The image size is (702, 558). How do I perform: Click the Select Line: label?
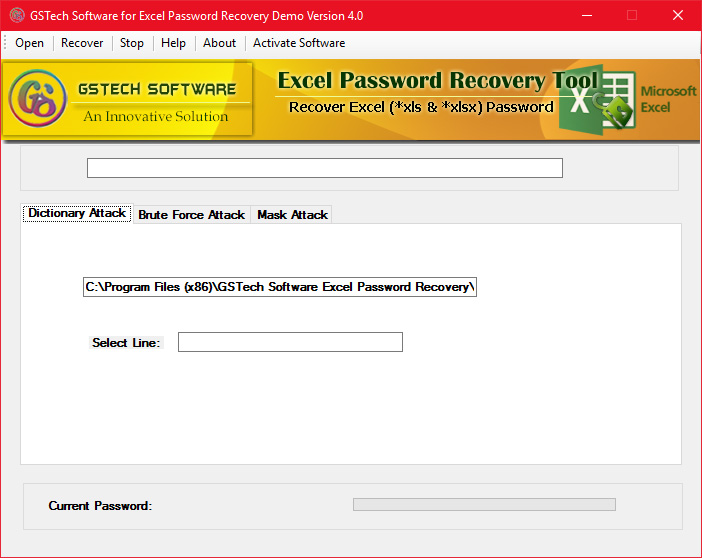coord(126,343)
